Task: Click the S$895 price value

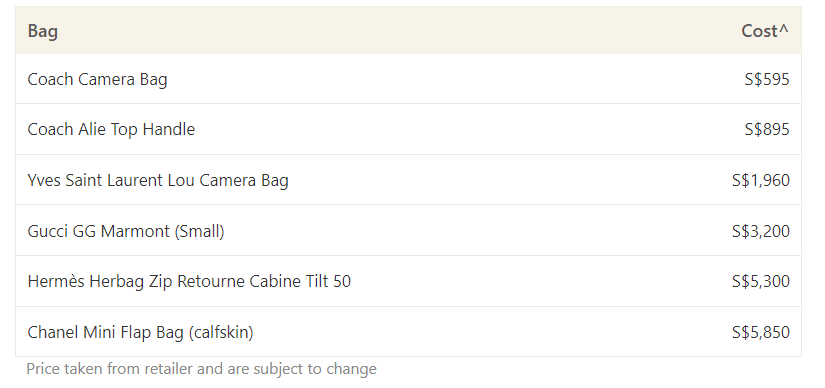Action: (x=767, y=129)
